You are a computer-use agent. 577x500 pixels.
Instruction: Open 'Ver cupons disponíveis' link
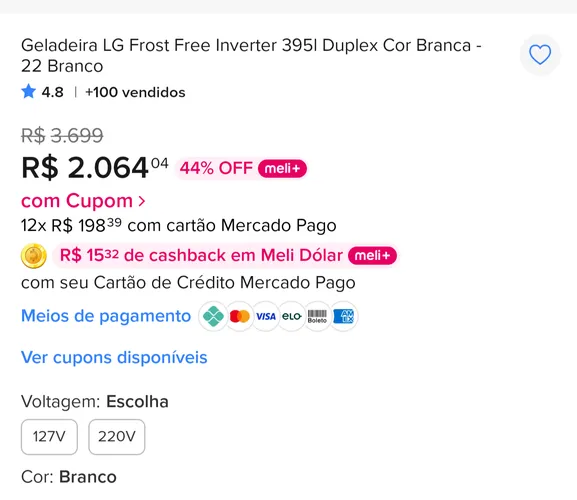point(114,357)
